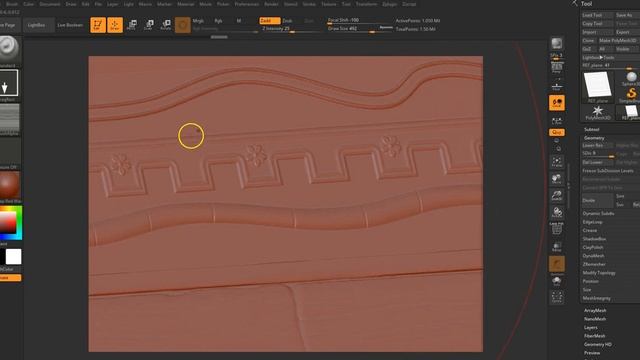Select the Move transform icon

(132, 25)
